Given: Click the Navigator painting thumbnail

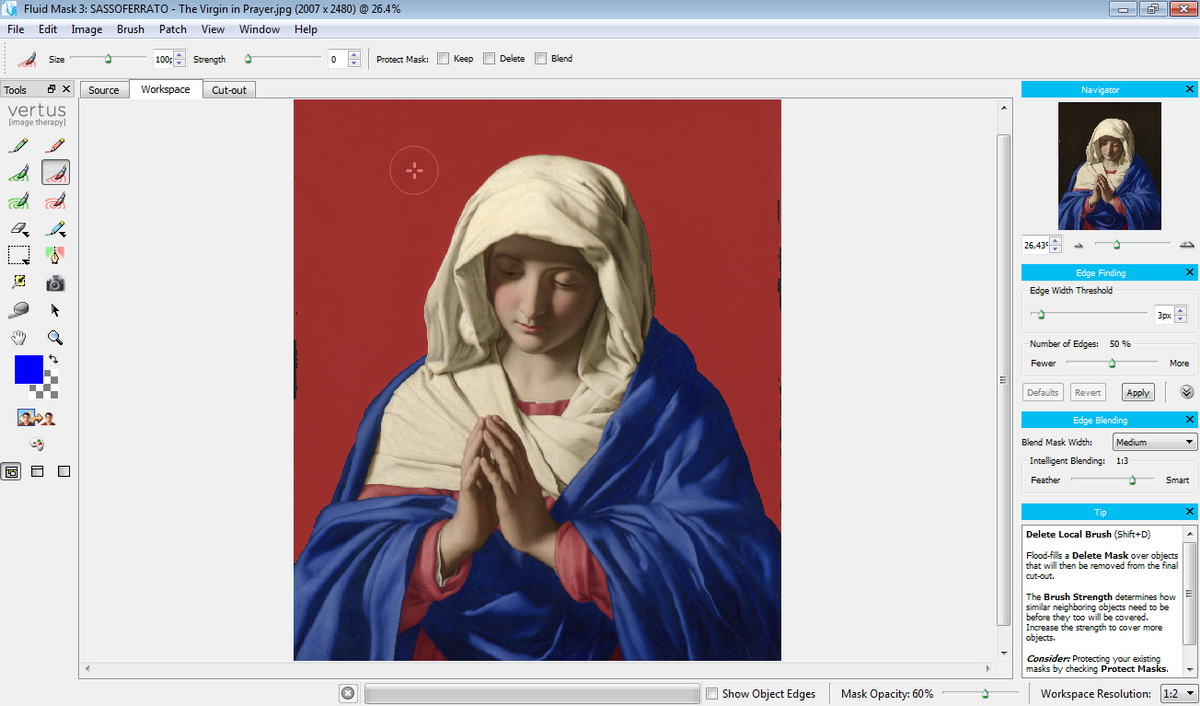Looking at the screenshot, I should point(1109,166).
